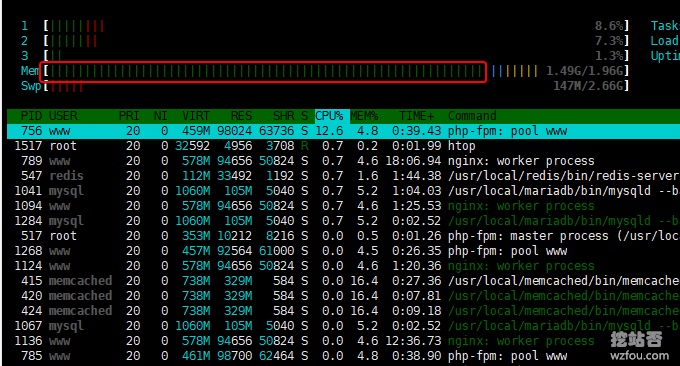
Task: Sort processes by the PID column header
Action: coord(31,116)
